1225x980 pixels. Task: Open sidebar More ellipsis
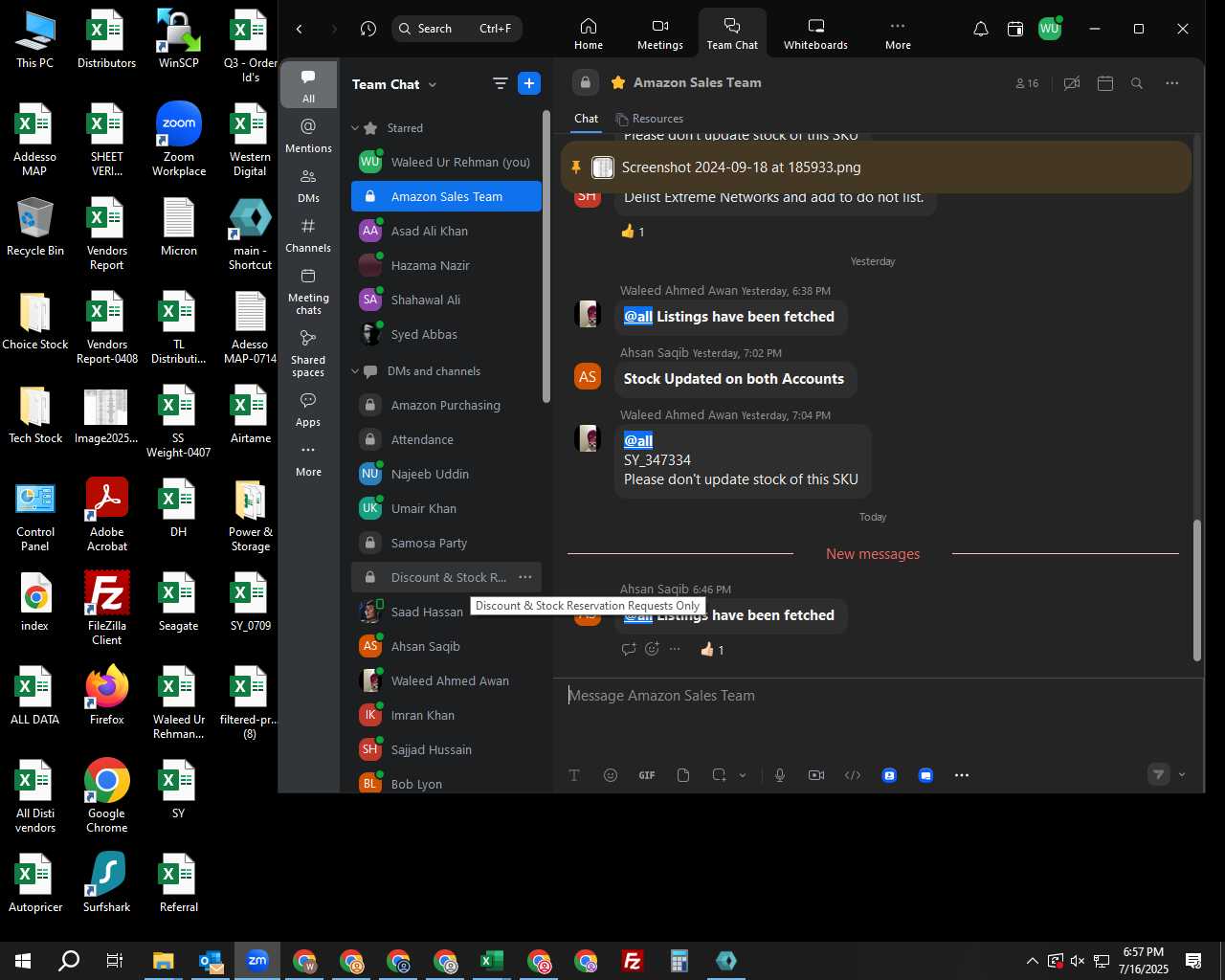coord(308,459)
